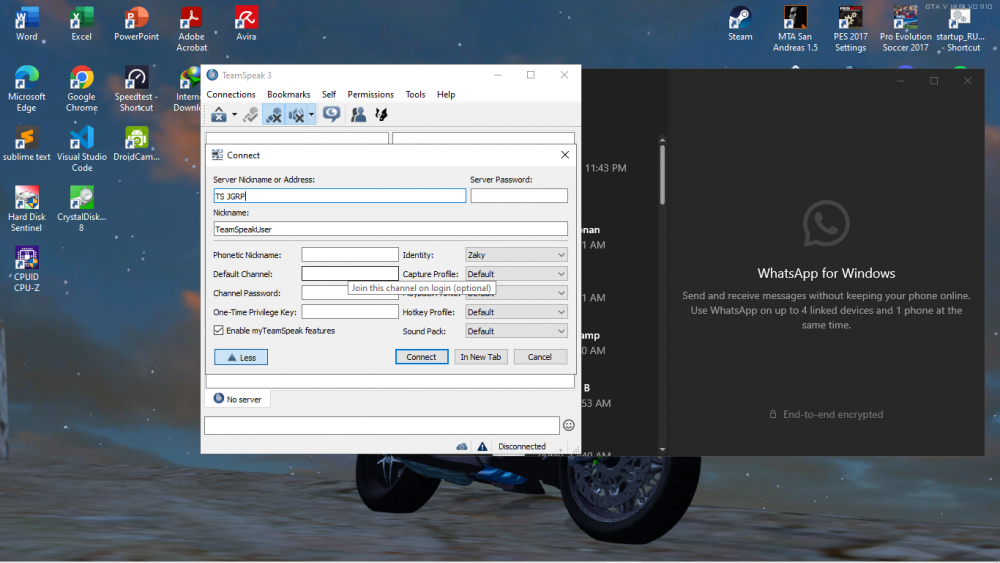The width and height of the screenshot is (1000, 563).
Task: Open Steam desktop shortcut
Action: pos(740,24)
